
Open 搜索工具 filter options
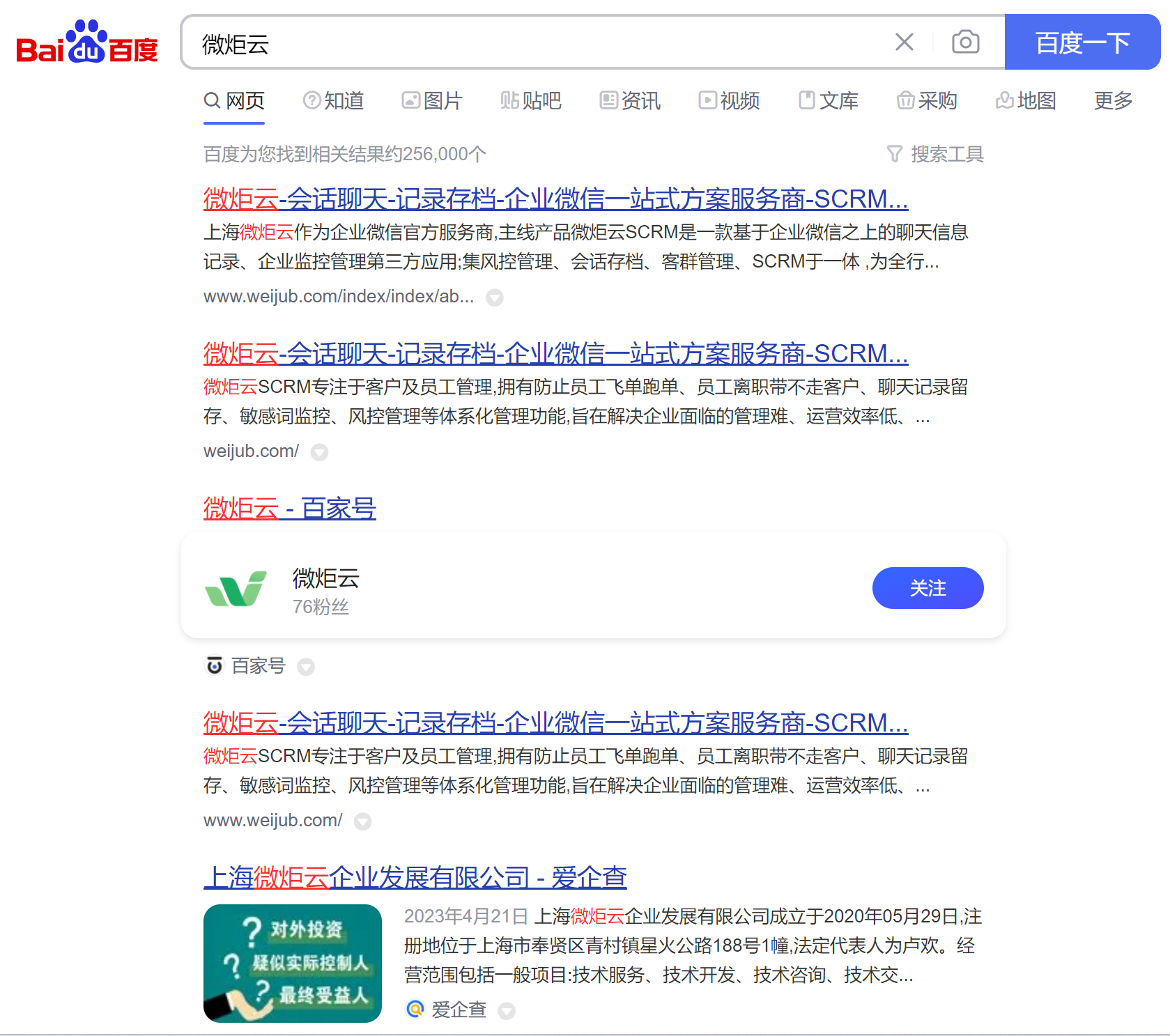click(x=935, y=154)
